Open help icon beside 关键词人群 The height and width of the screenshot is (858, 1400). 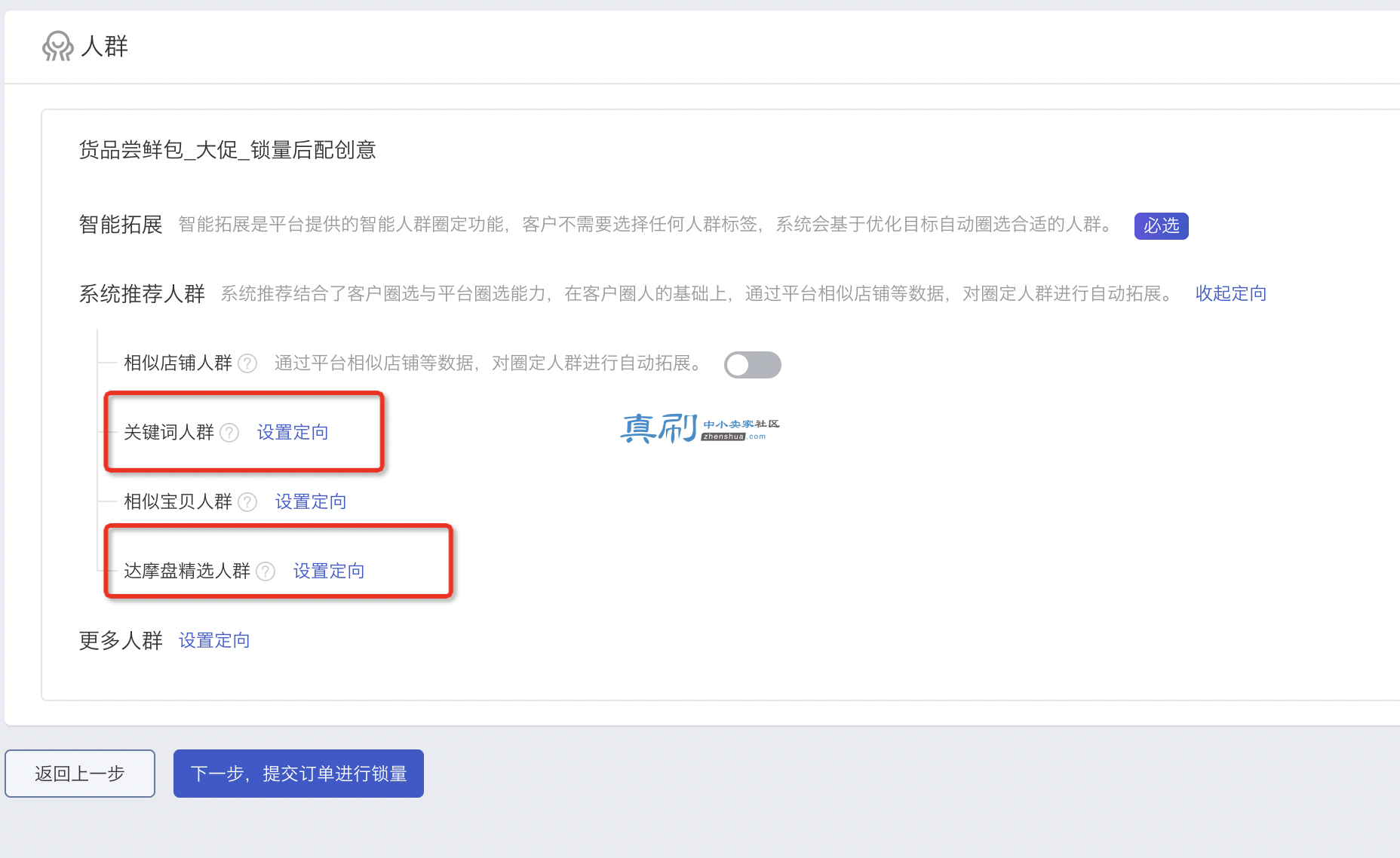tap(229, 433)
